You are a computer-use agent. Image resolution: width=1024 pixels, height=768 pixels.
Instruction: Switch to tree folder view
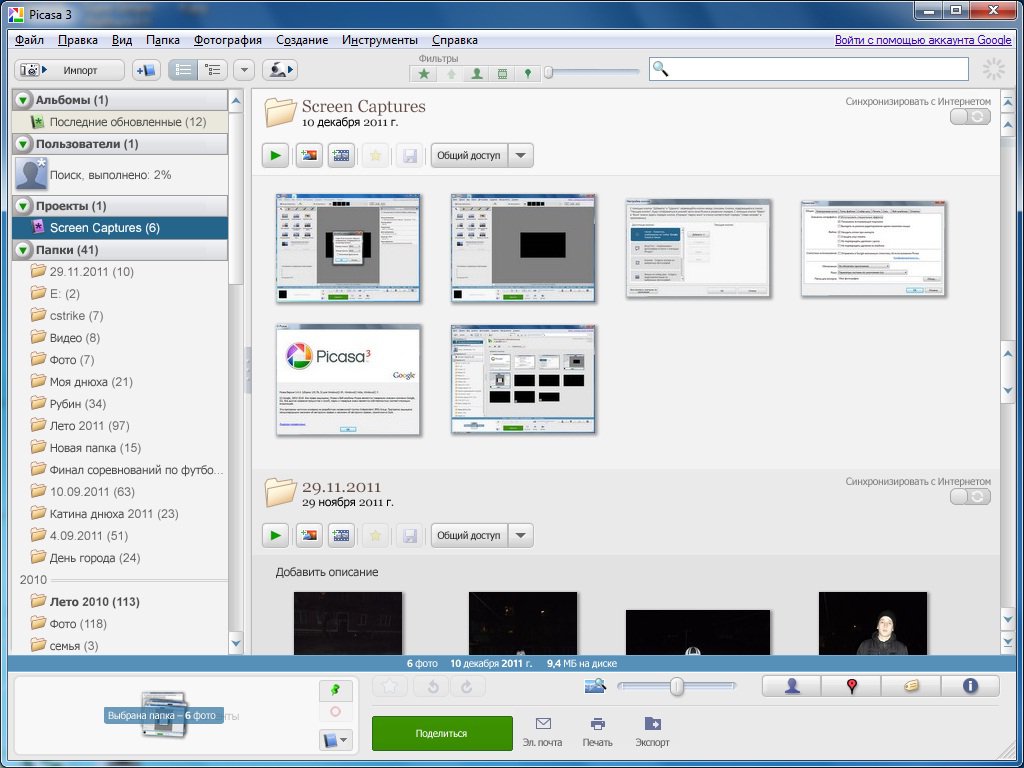click(212, 70)
